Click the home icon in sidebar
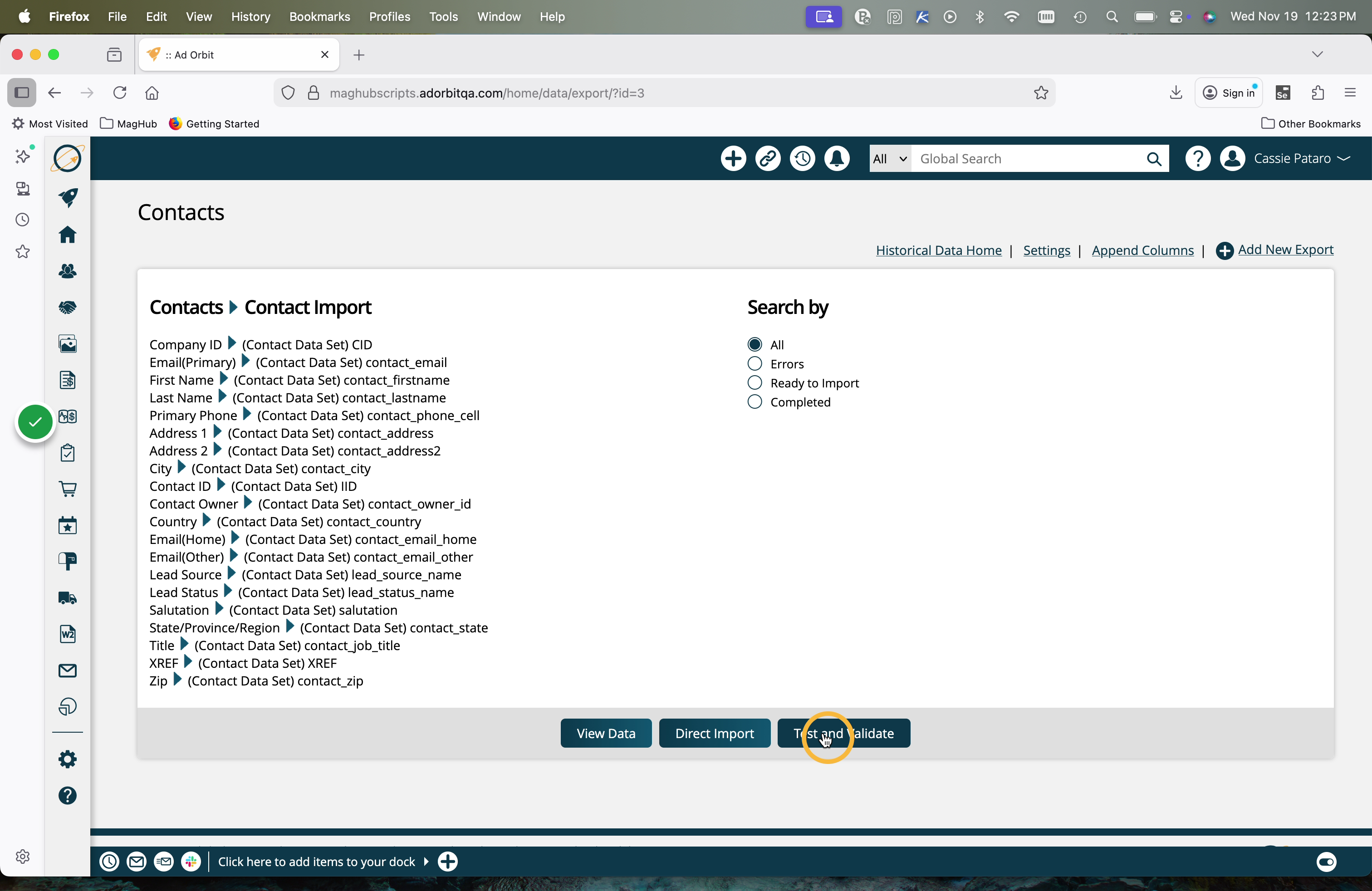The width and height of the screenshot is (1372, 891). [68, 235]
